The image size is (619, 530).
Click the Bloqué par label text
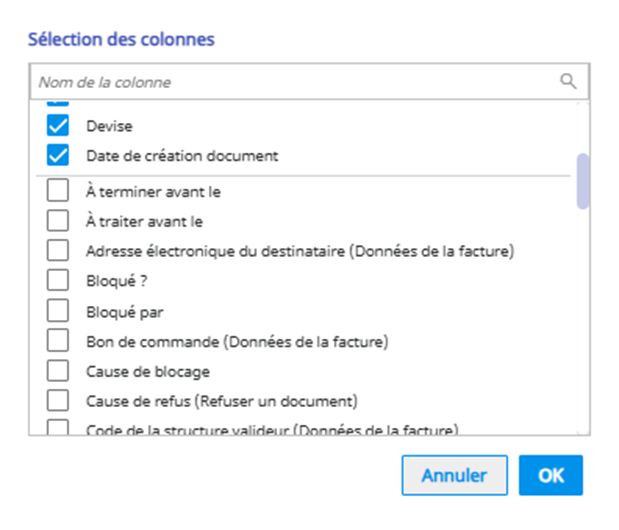coord(125,312)
